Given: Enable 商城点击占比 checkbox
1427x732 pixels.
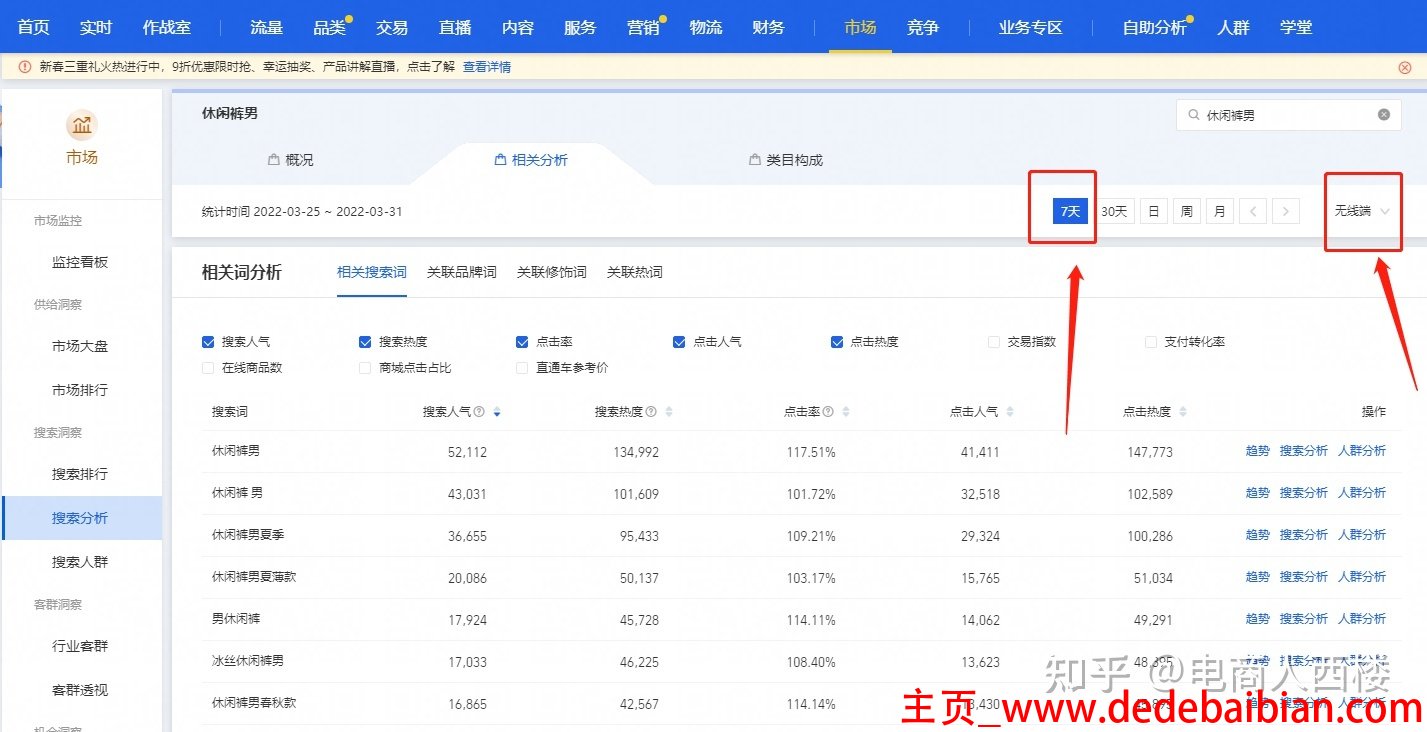Looking at the screenshot, I should pos(365,368).
